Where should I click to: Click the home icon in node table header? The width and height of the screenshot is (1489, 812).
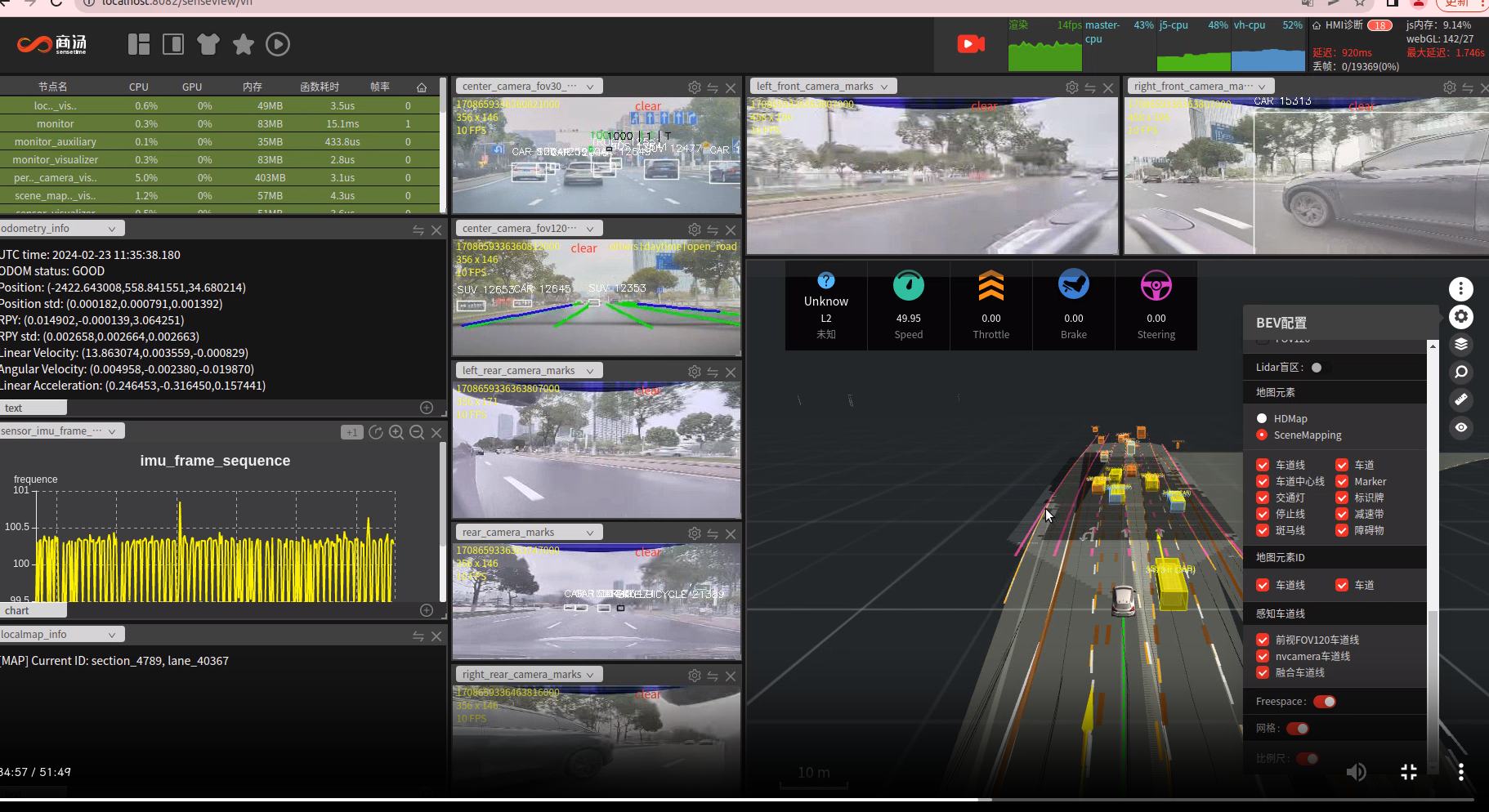click(422, 87)
